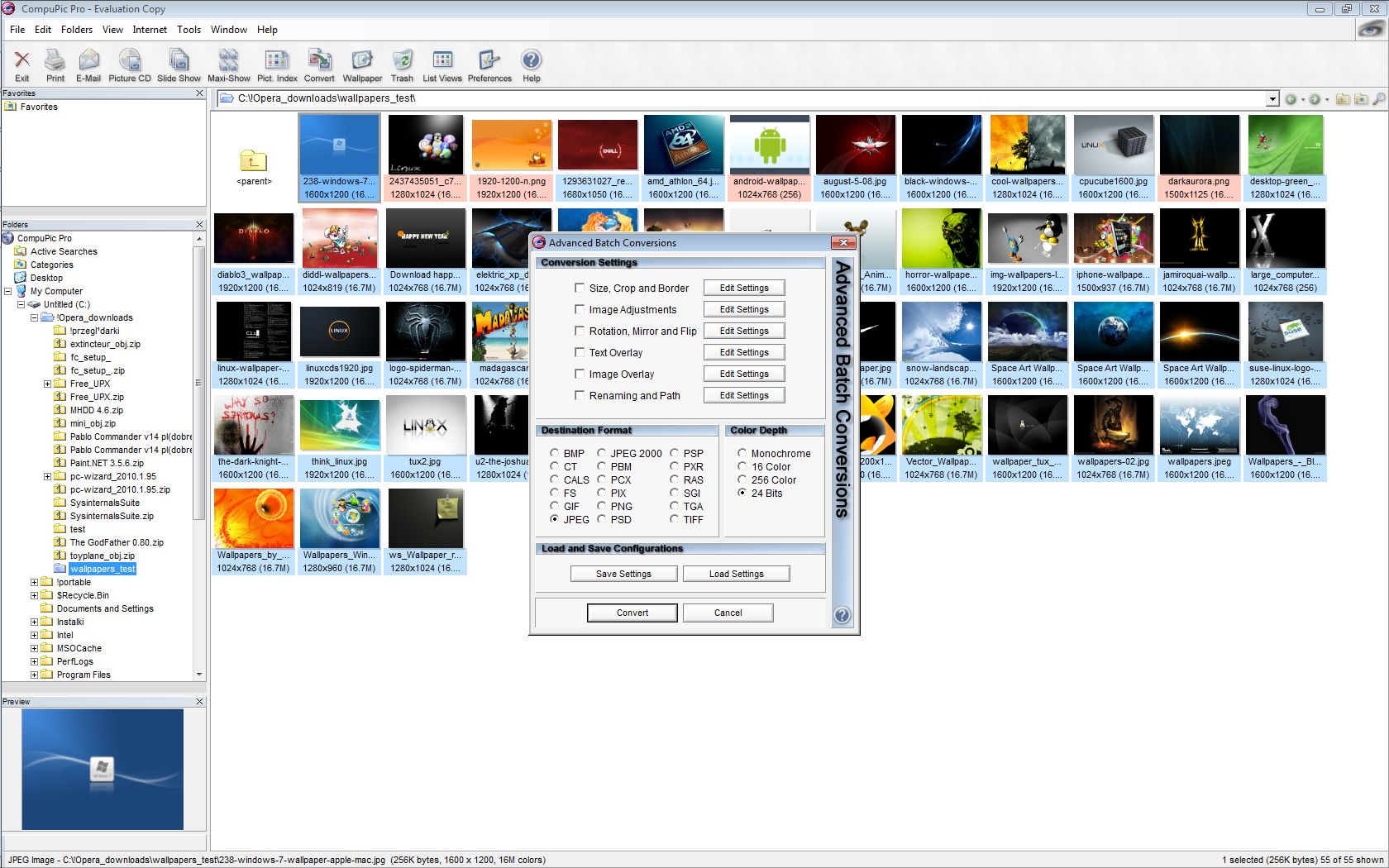The width and height of the screenshot is (1389, 868).
Task: Click the folder path input field
Action: click(742, 98)
